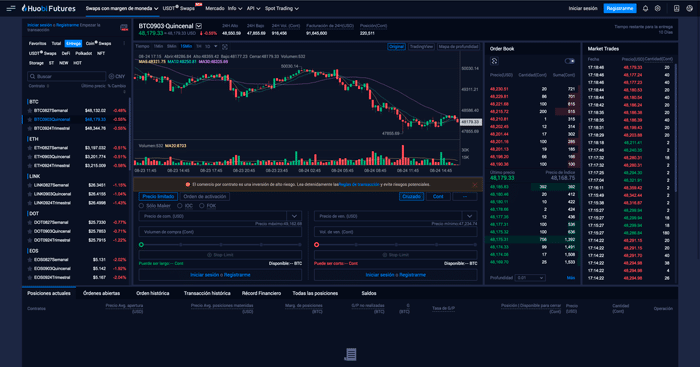Open the Profundidad 0.01 dropdown
This screenshot has height=367, width=700.
point(530,278)
